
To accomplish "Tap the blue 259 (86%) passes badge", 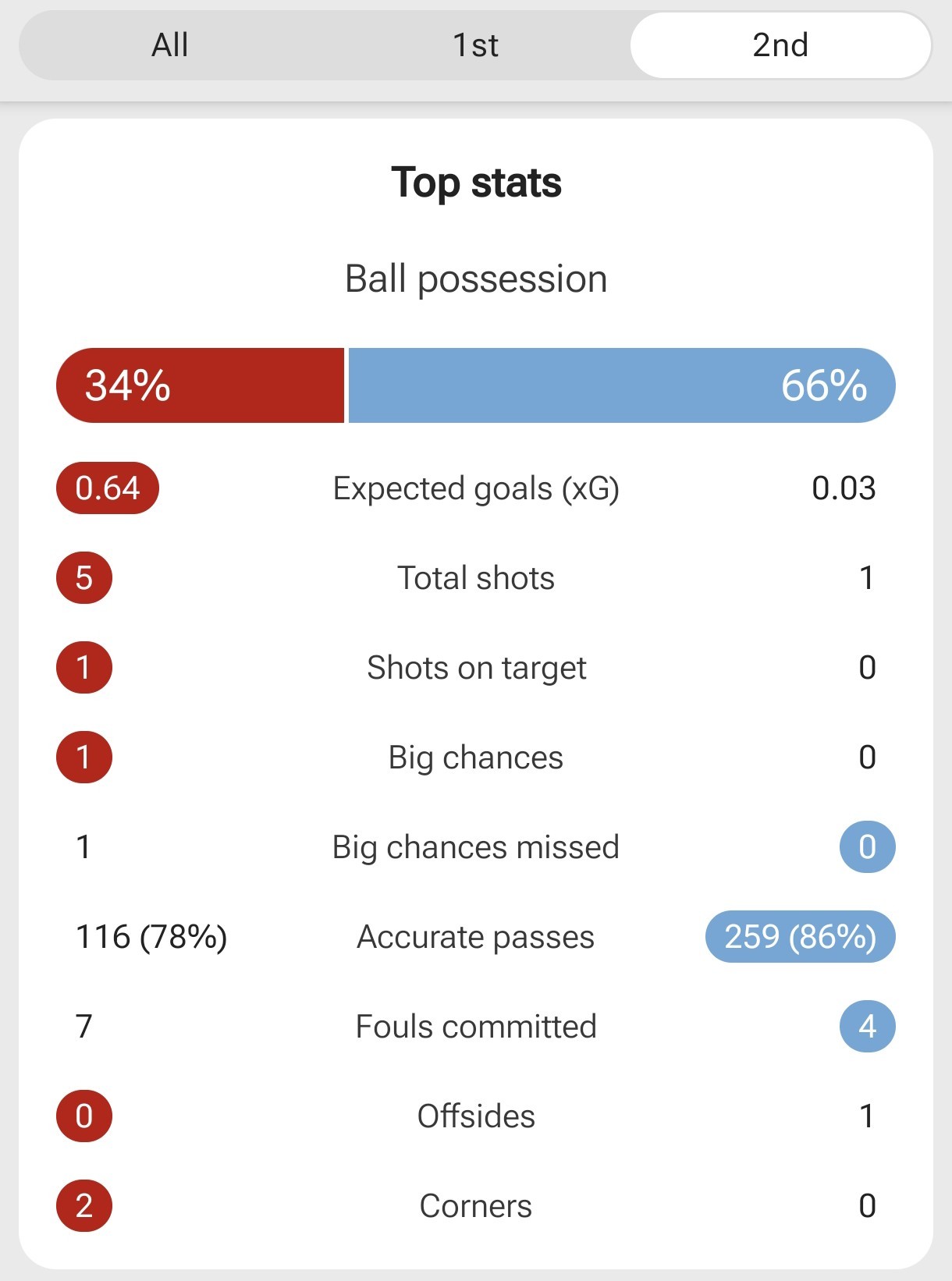I will [x=800, y=937].
